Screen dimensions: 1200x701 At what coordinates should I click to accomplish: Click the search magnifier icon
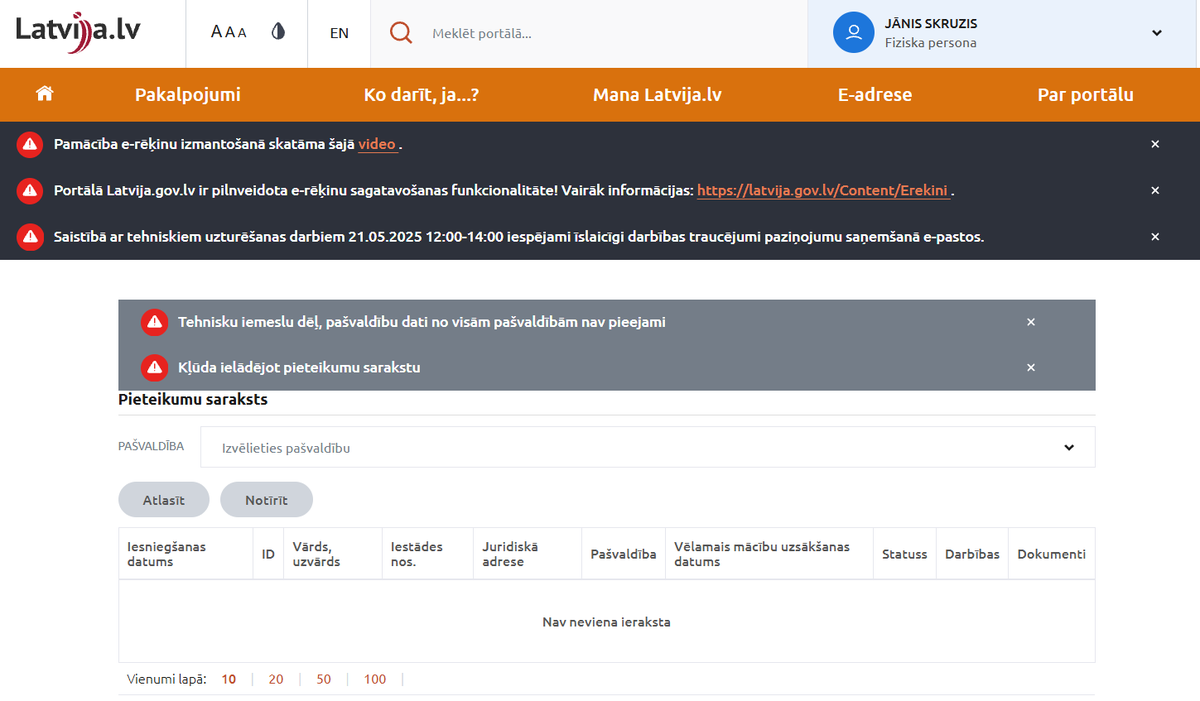click(401, 33)
